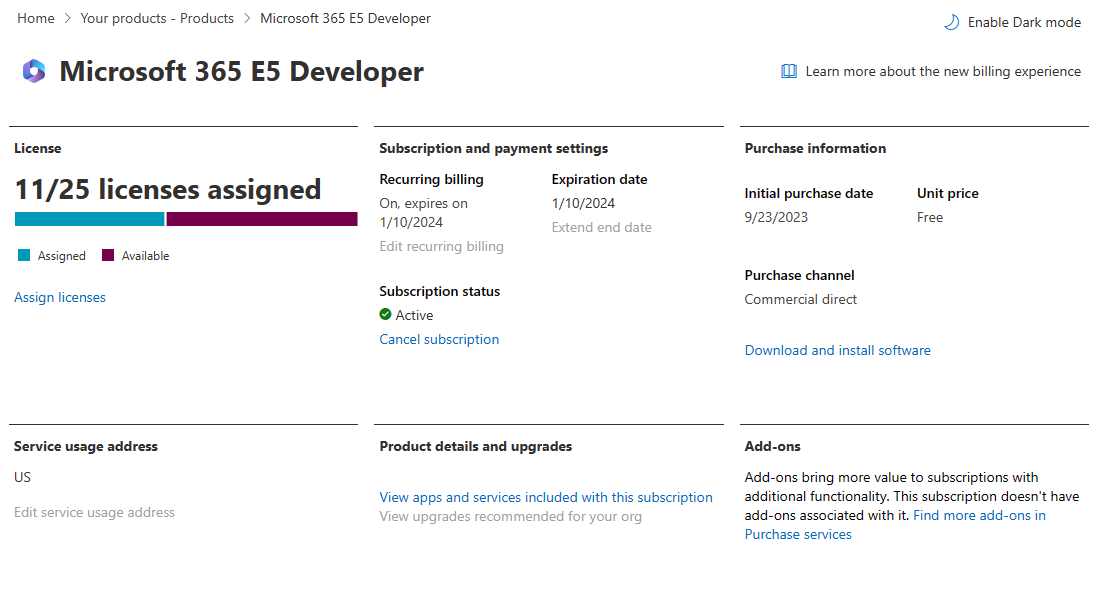
Task: Select the Microsoft 365 E5 Developer breadcrumb
Action: [345, 18]
